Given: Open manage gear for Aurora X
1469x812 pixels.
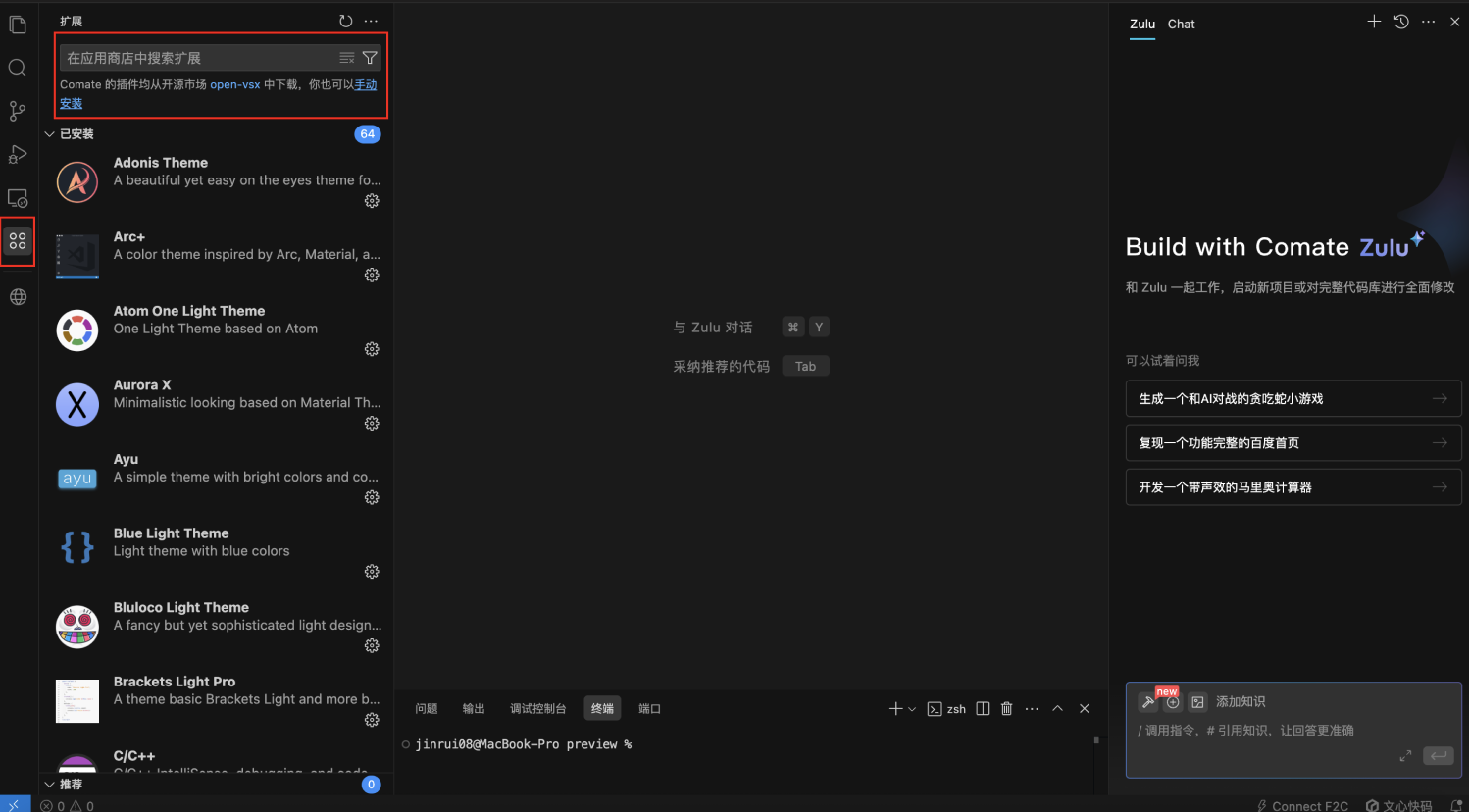Looking at the screenshot, I should click(372, 424).
